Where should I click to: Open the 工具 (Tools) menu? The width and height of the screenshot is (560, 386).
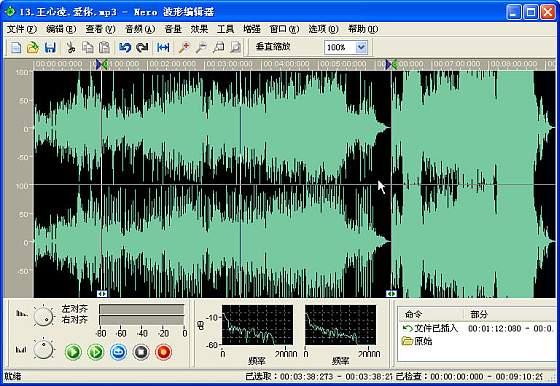[x=225, y=29]
